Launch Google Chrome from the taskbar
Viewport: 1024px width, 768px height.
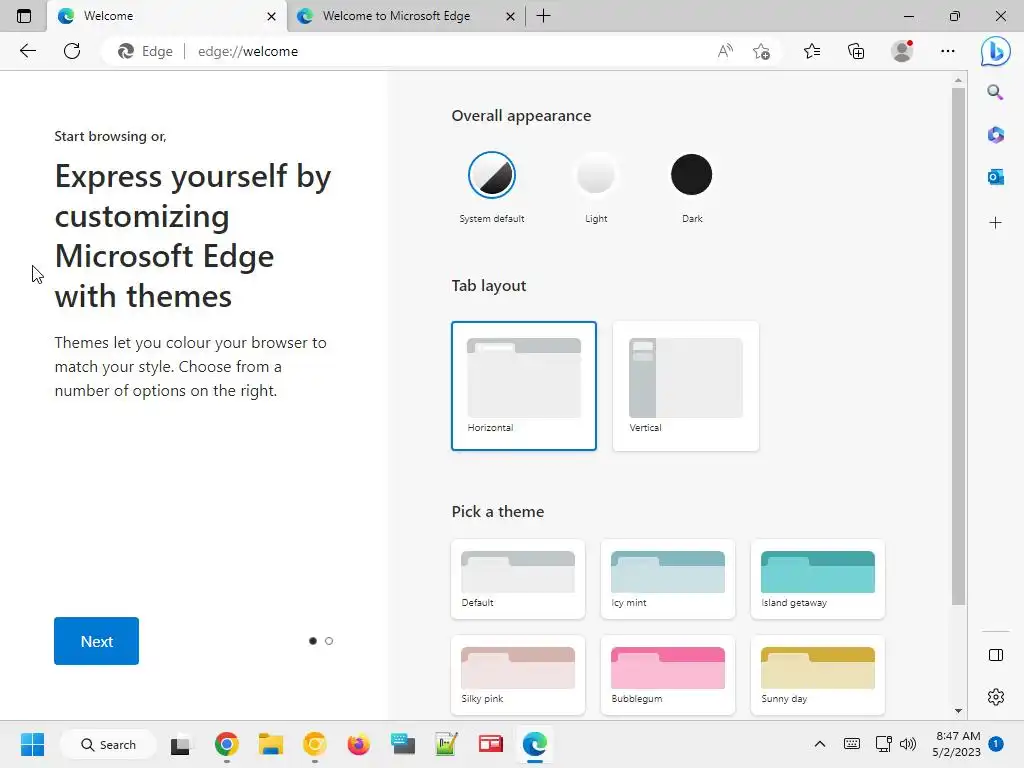pyautogui.click(x=227, y=744)
